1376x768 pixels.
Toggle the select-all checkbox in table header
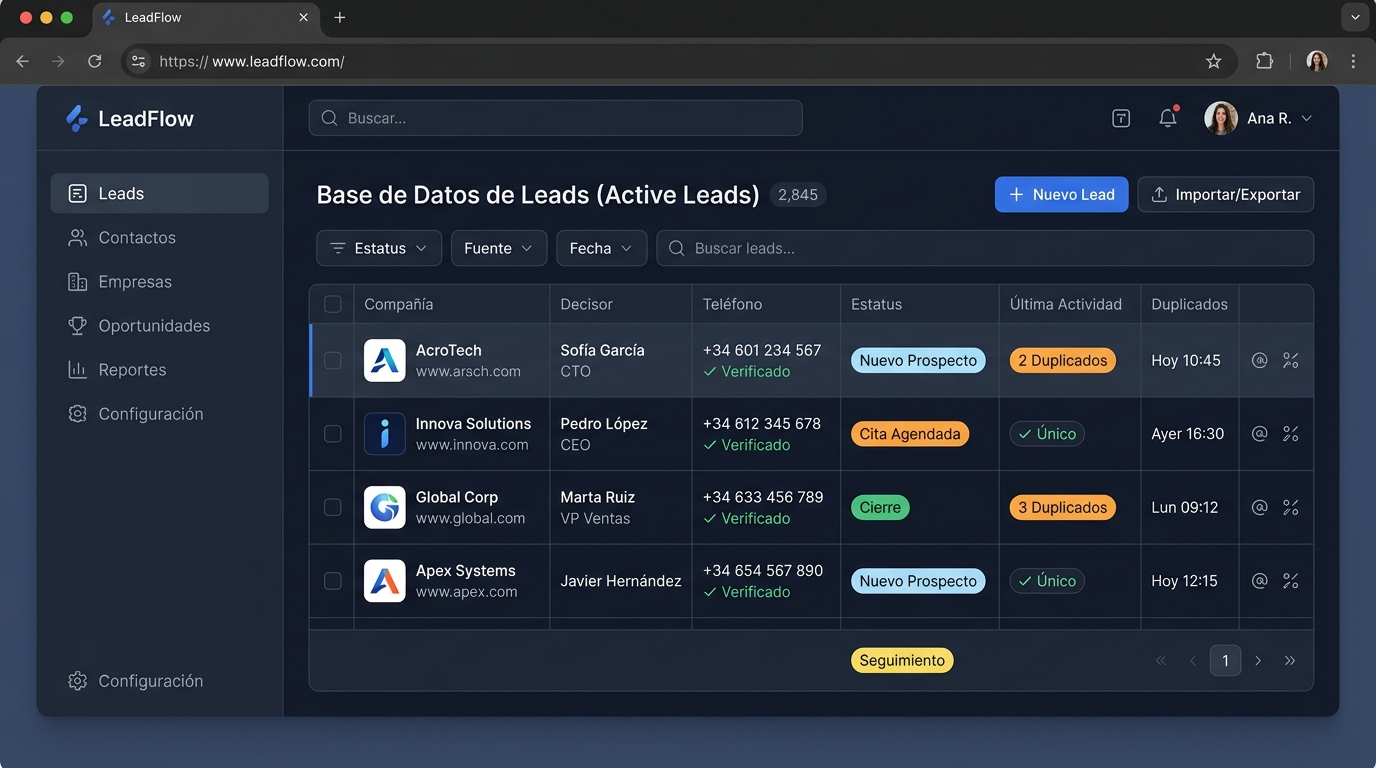pyautogui.click(x=333, y=304)
